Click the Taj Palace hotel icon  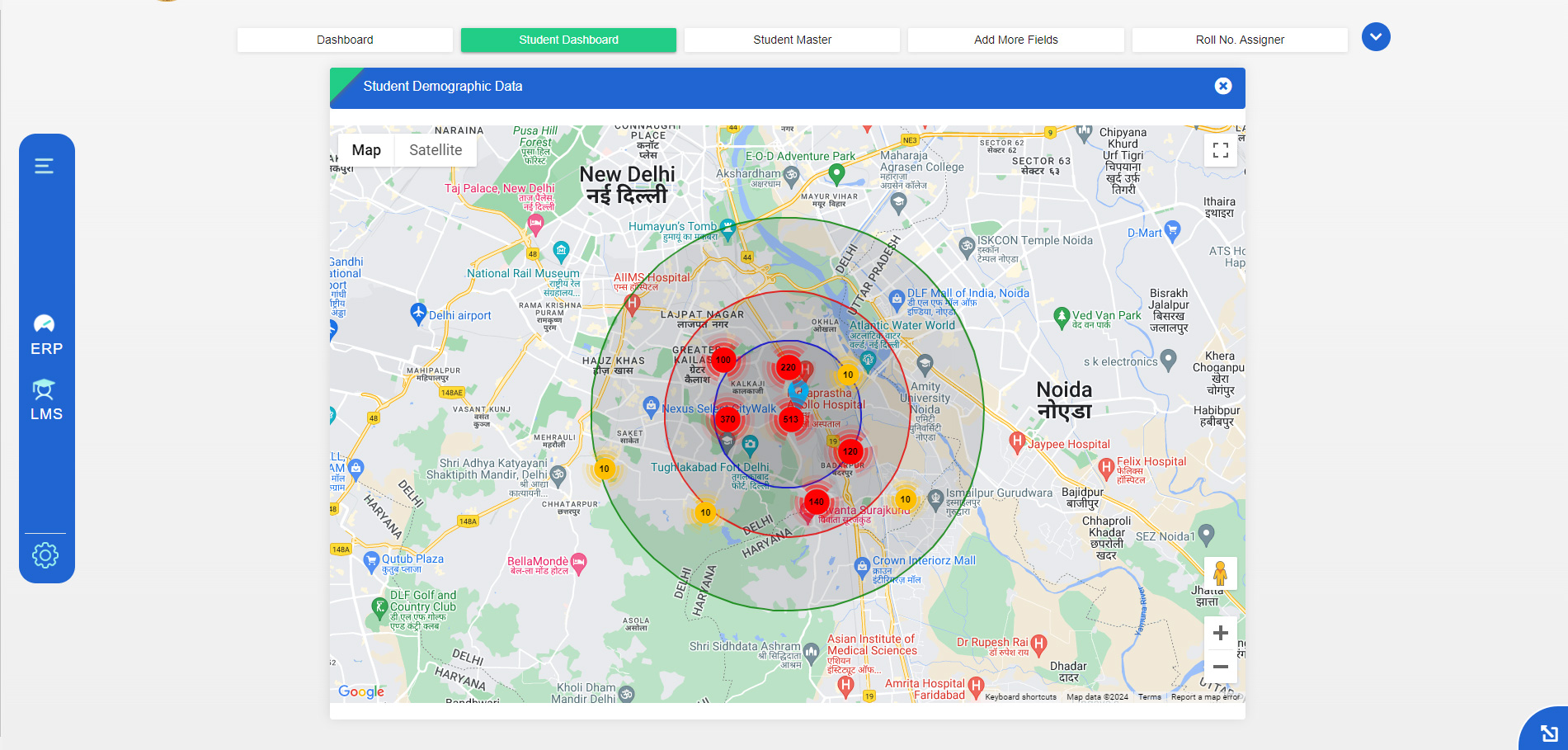(535, 224)
